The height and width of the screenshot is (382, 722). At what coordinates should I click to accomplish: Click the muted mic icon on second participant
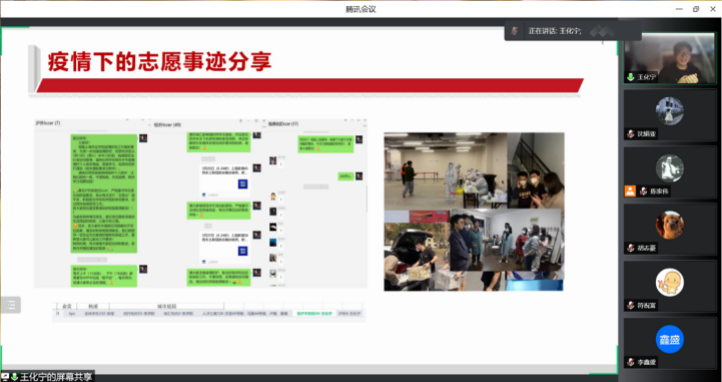(x=630, y=134)
